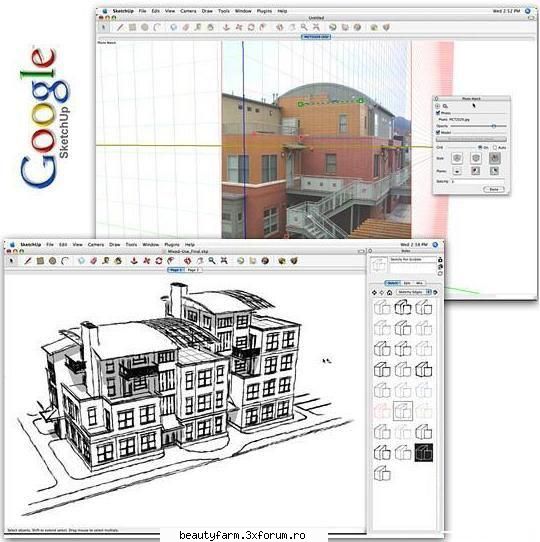This screenshot has height=542, width=540.
Task: Uncheck the Model checkbox in Photo Match
Action: (x=438, y=132)
